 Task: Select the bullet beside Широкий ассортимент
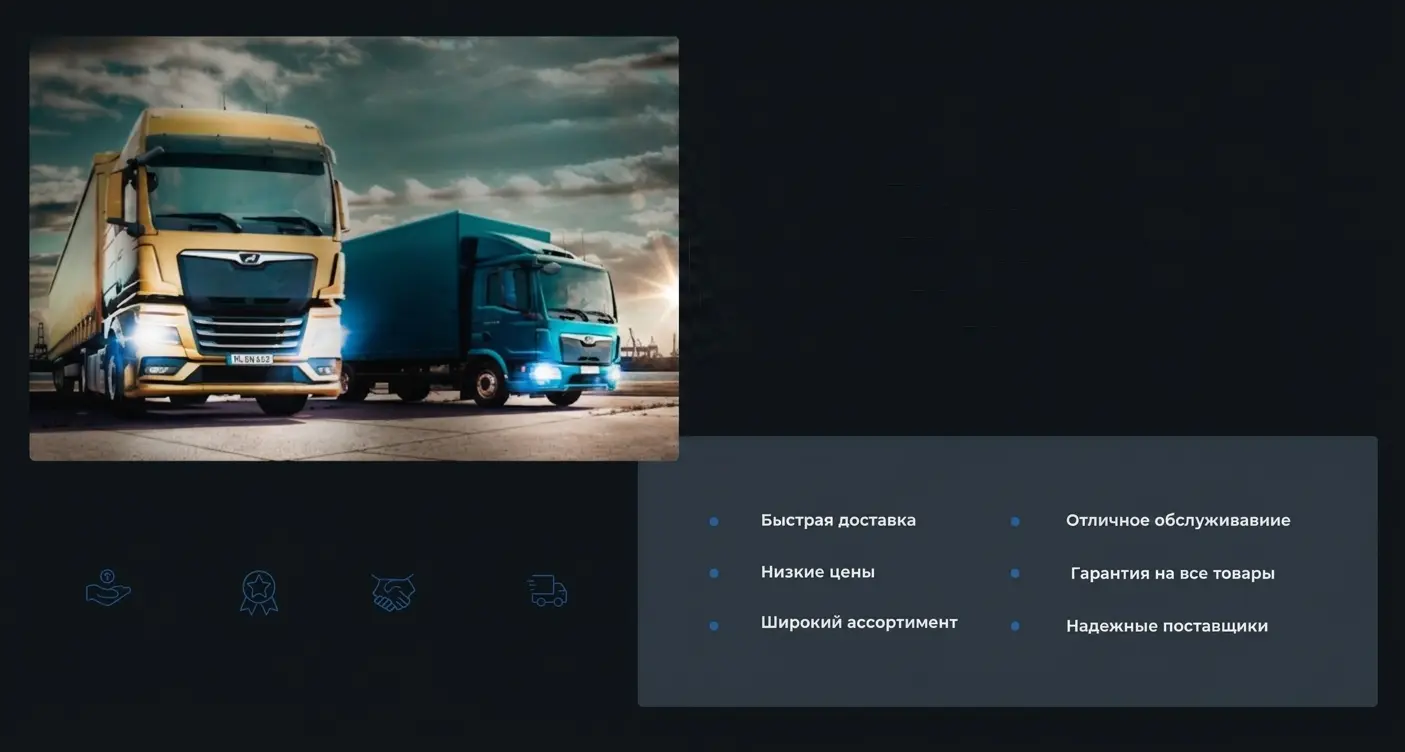[714, 626]
